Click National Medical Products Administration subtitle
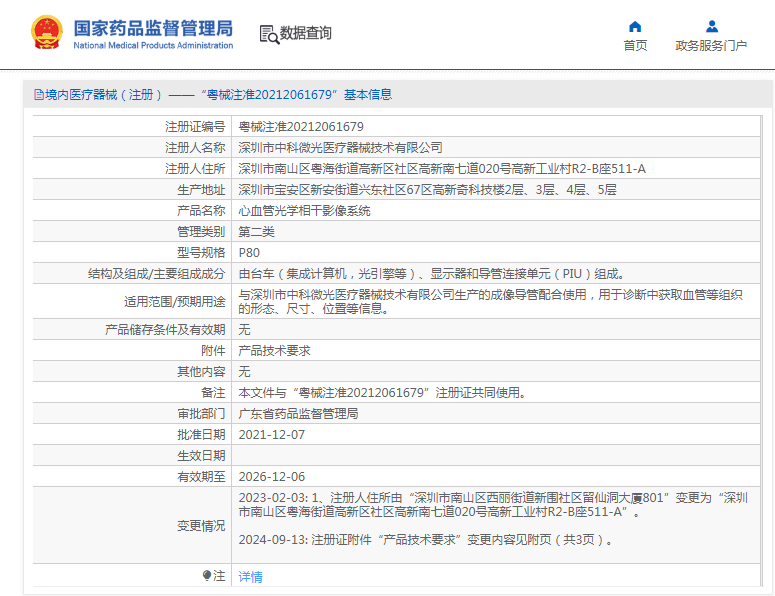 [x=153, y=45]
